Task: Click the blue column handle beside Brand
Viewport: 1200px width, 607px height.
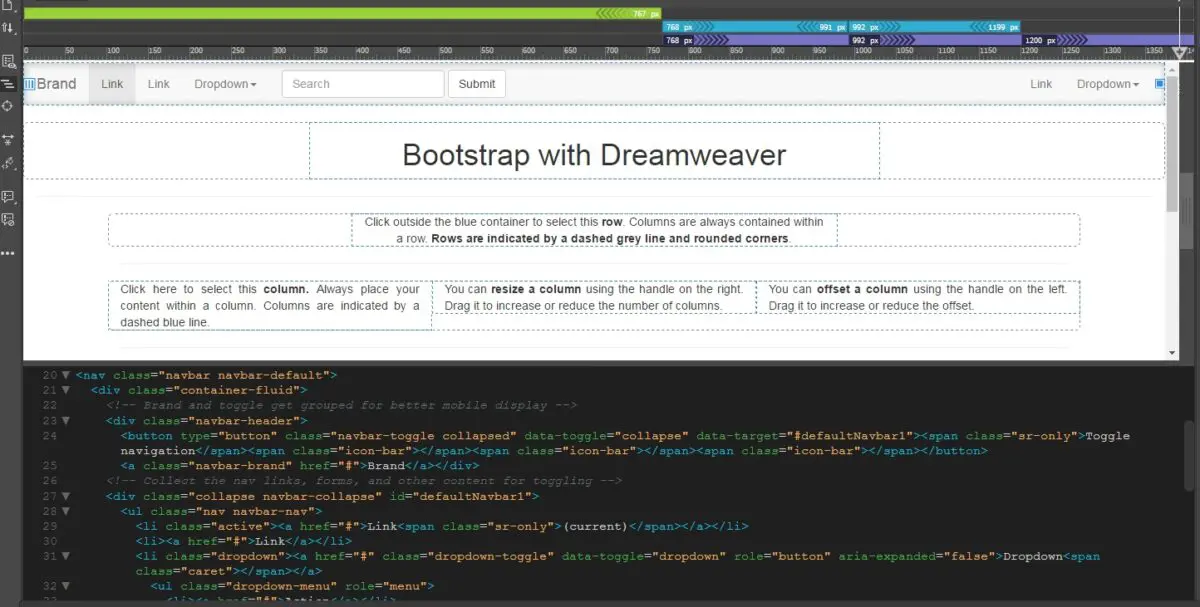Action: click(29, 84)
